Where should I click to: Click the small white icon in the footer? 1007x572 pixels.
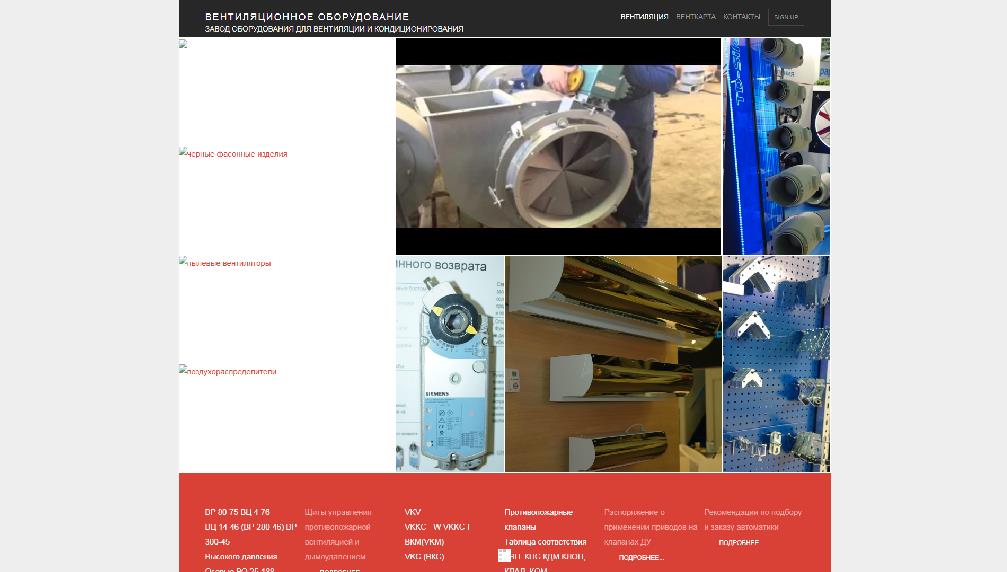504,556
